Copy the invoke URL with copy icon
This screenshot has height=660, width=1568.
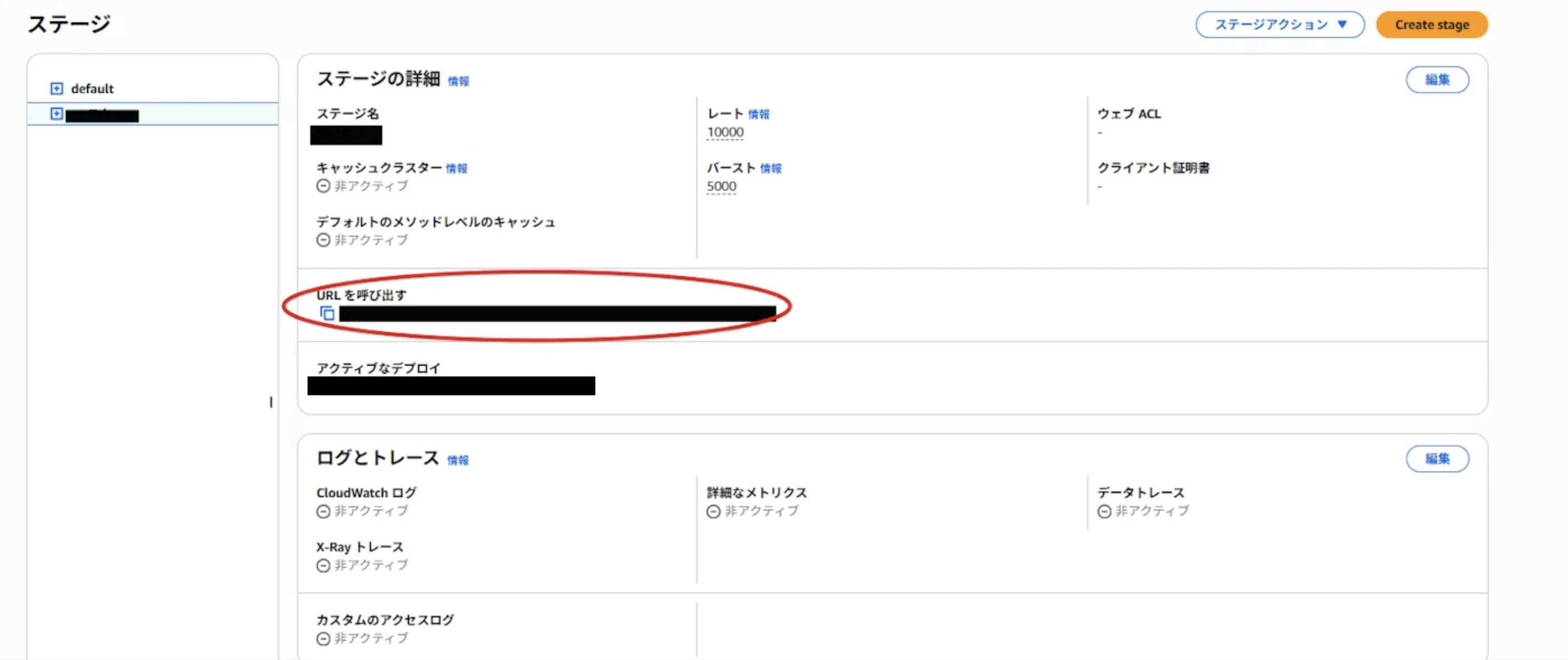click(327, 313)
